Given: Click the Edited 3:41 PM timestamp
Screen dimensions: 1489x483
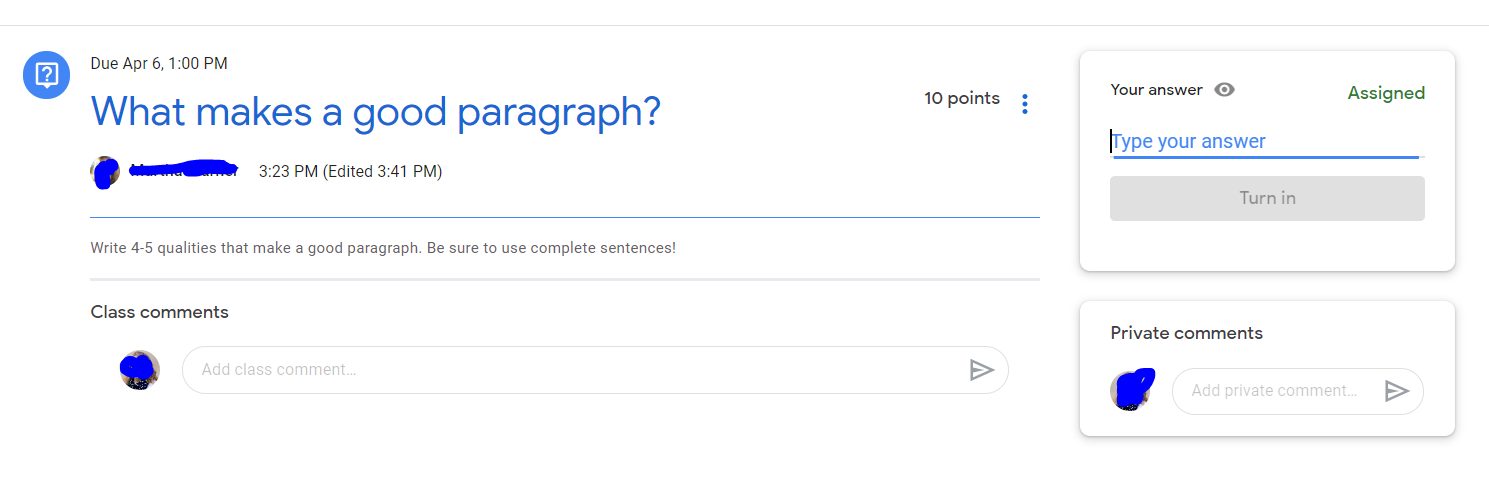Looking at the screenshot, I should tap(382, 172).
